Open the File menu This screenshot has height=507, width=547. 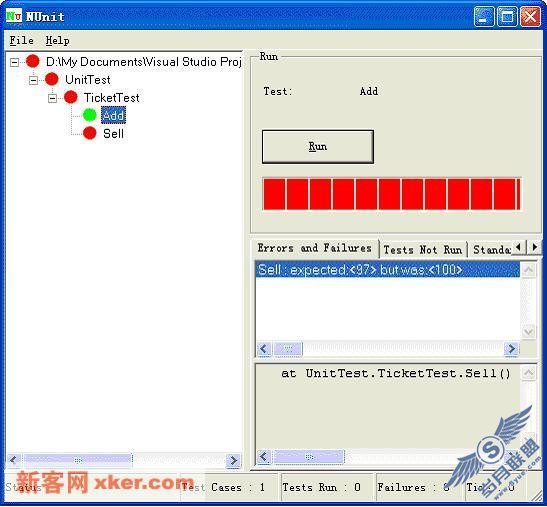[x=22, y=40]
